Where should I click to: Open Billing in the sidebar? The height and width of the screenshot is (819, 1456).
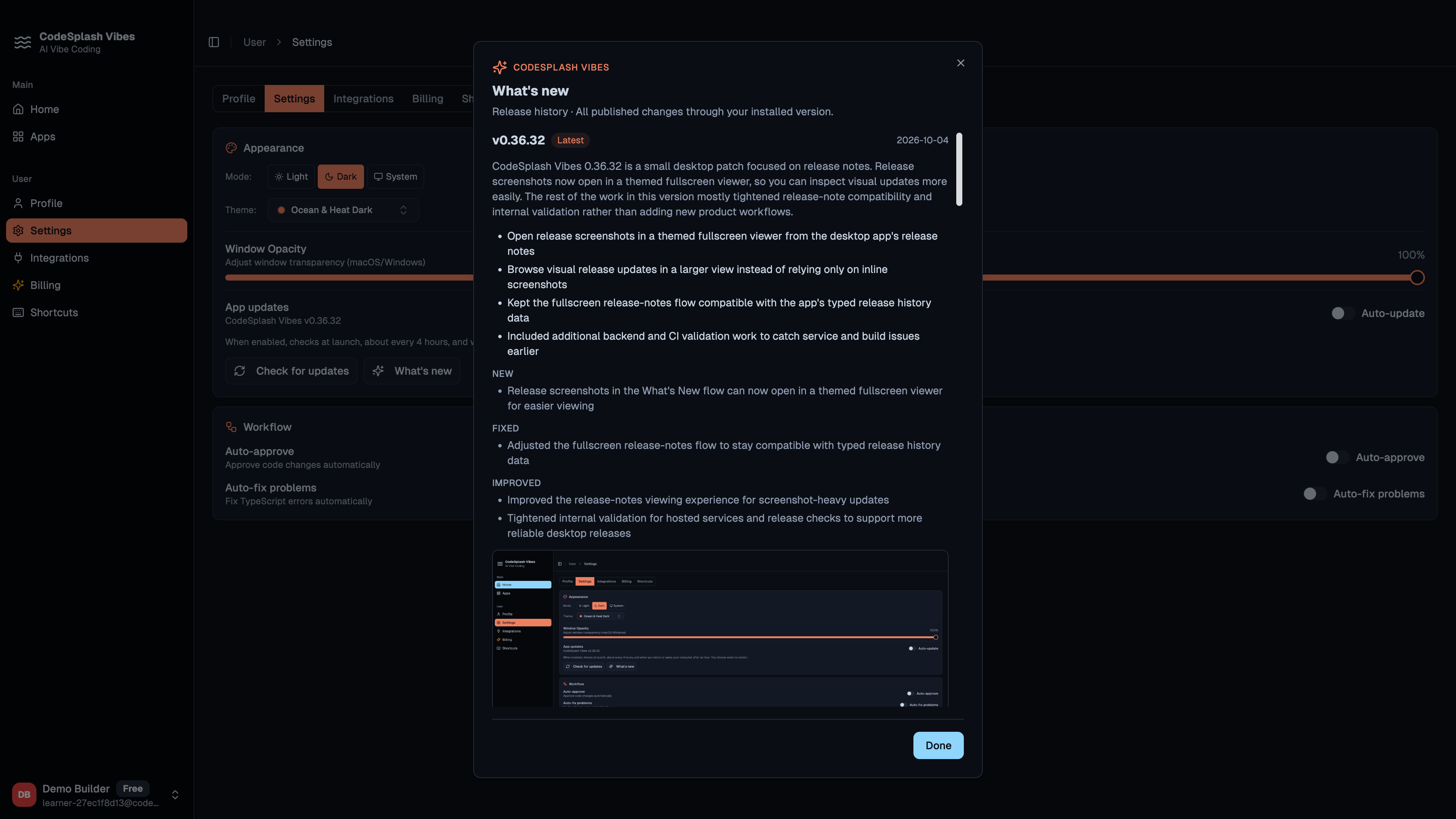[x=97, y=286]
